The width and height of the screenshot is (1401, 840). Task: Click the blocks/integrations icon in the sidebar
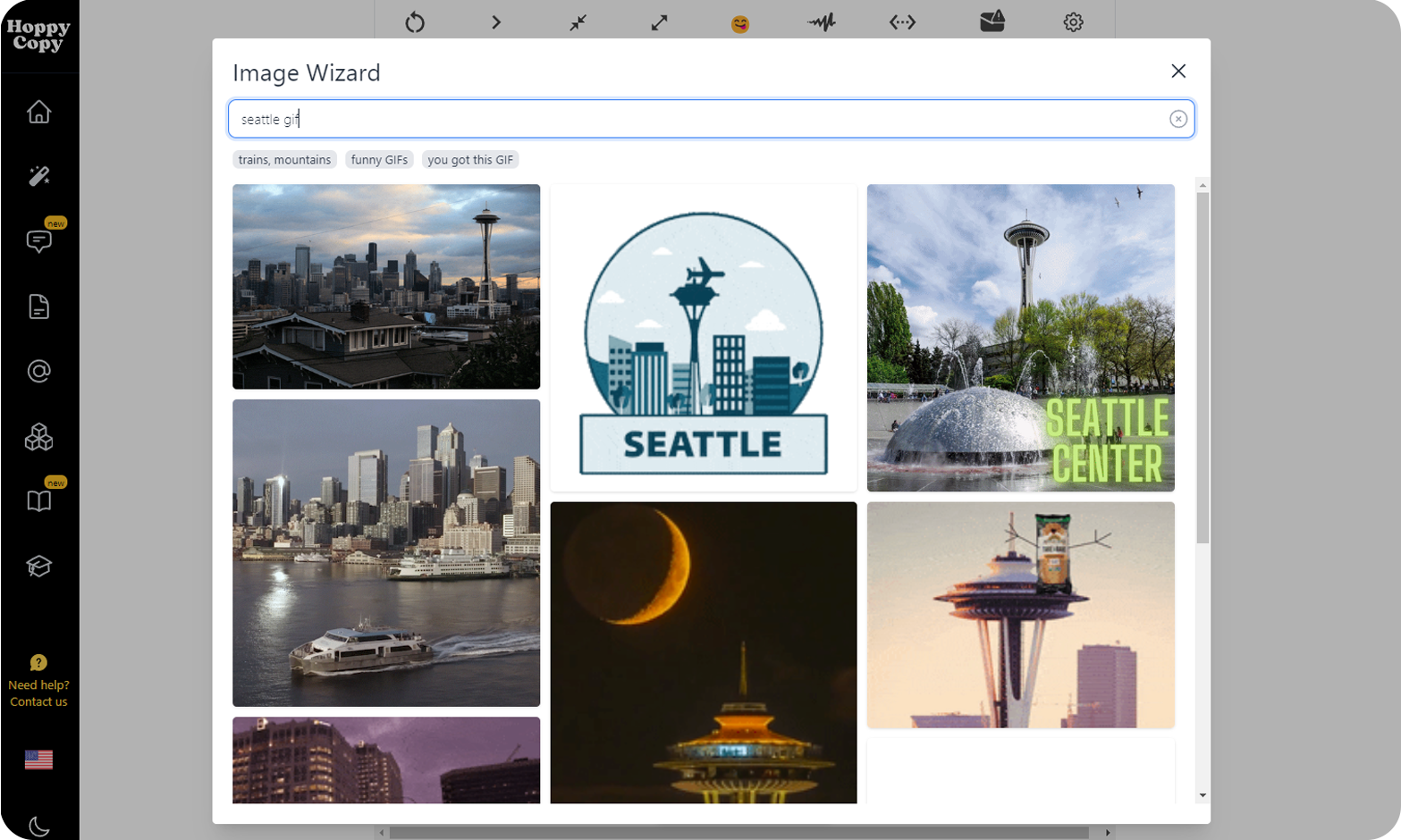click(38, 437)
